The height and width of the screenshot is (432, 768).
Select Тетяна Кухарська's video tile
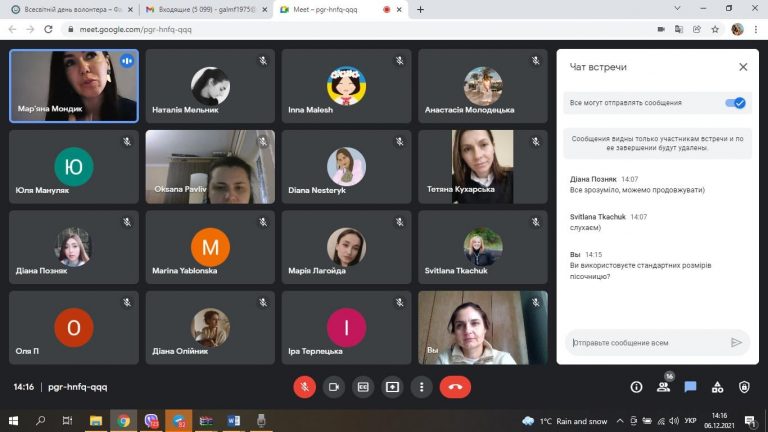coord(483,167)
